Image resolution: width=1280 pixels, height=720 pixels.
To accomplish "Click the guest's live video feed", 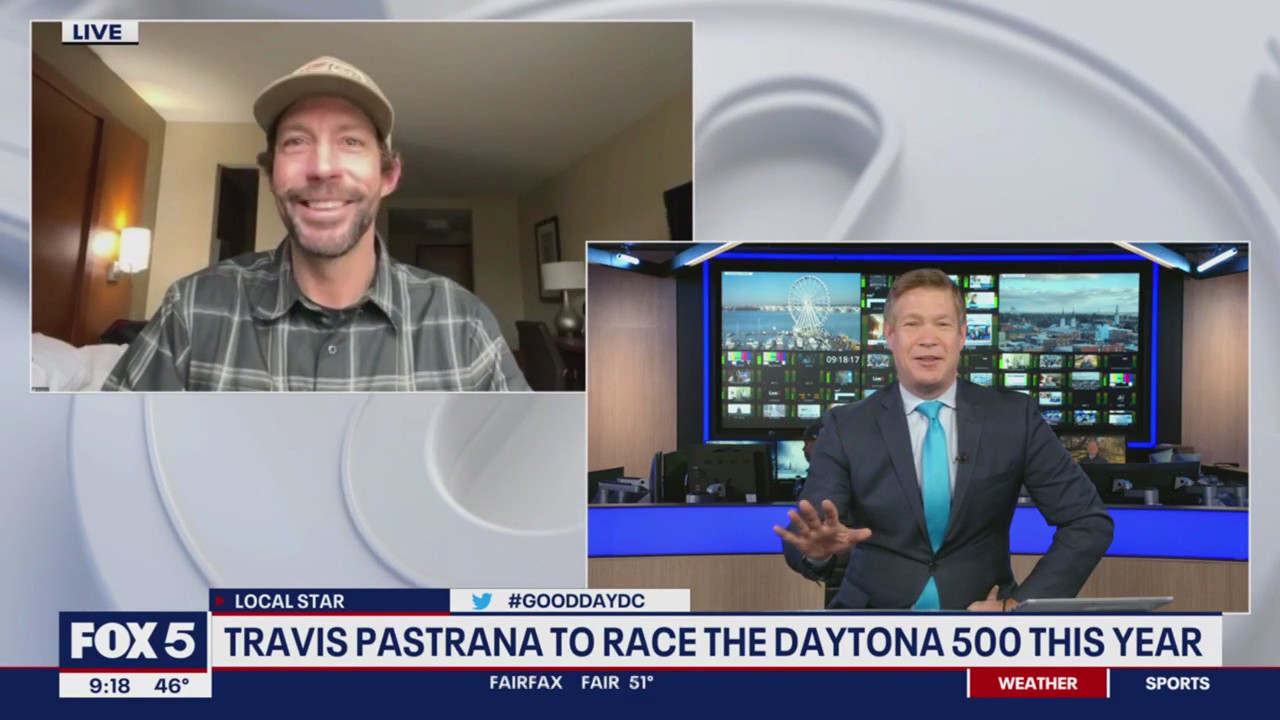I will click(362, 206).
